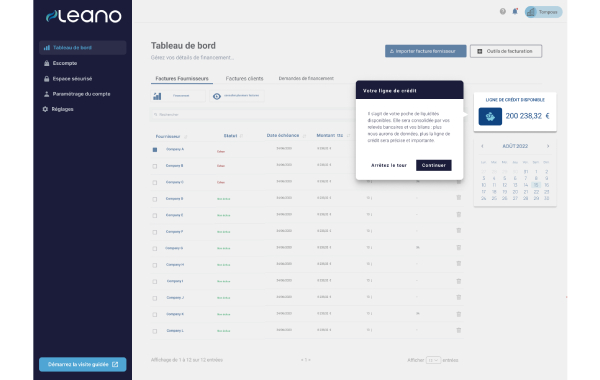Open Réglages via the gear icon
The width and height of the screenshot is (600, 380).
(45, 109)
